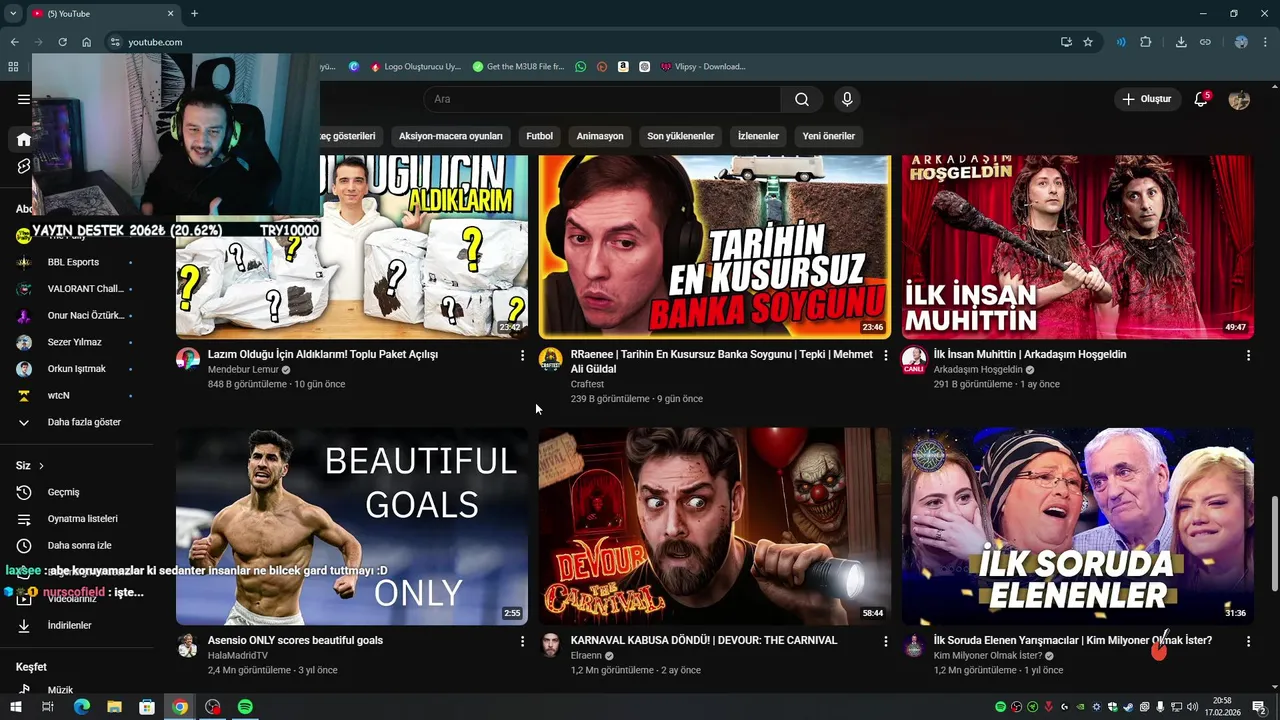Reload the page in Chrome
This screenshot has width=1280, height=720.
62,42
